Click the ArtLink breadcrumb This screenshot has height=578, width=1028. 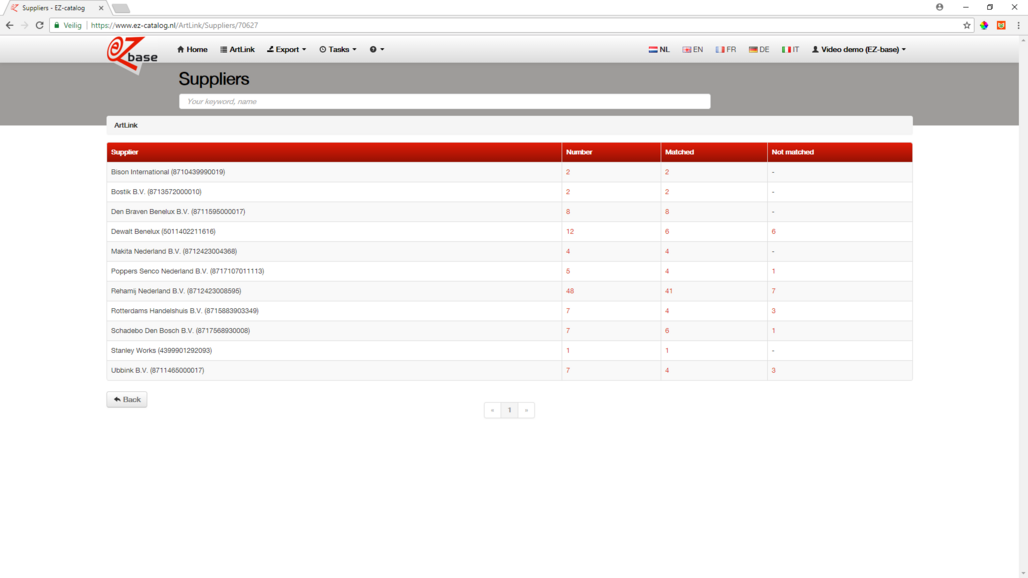coord(126,125)
